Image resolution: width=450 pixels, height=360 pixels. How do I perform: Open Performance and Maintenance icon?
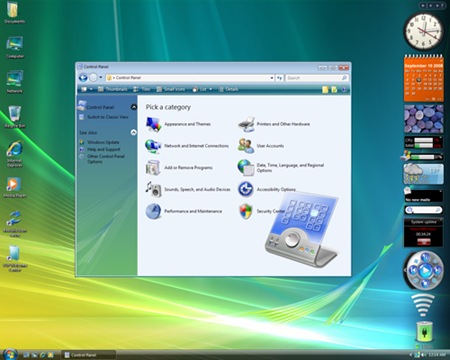pyautogui.click(x=153, y=211)
